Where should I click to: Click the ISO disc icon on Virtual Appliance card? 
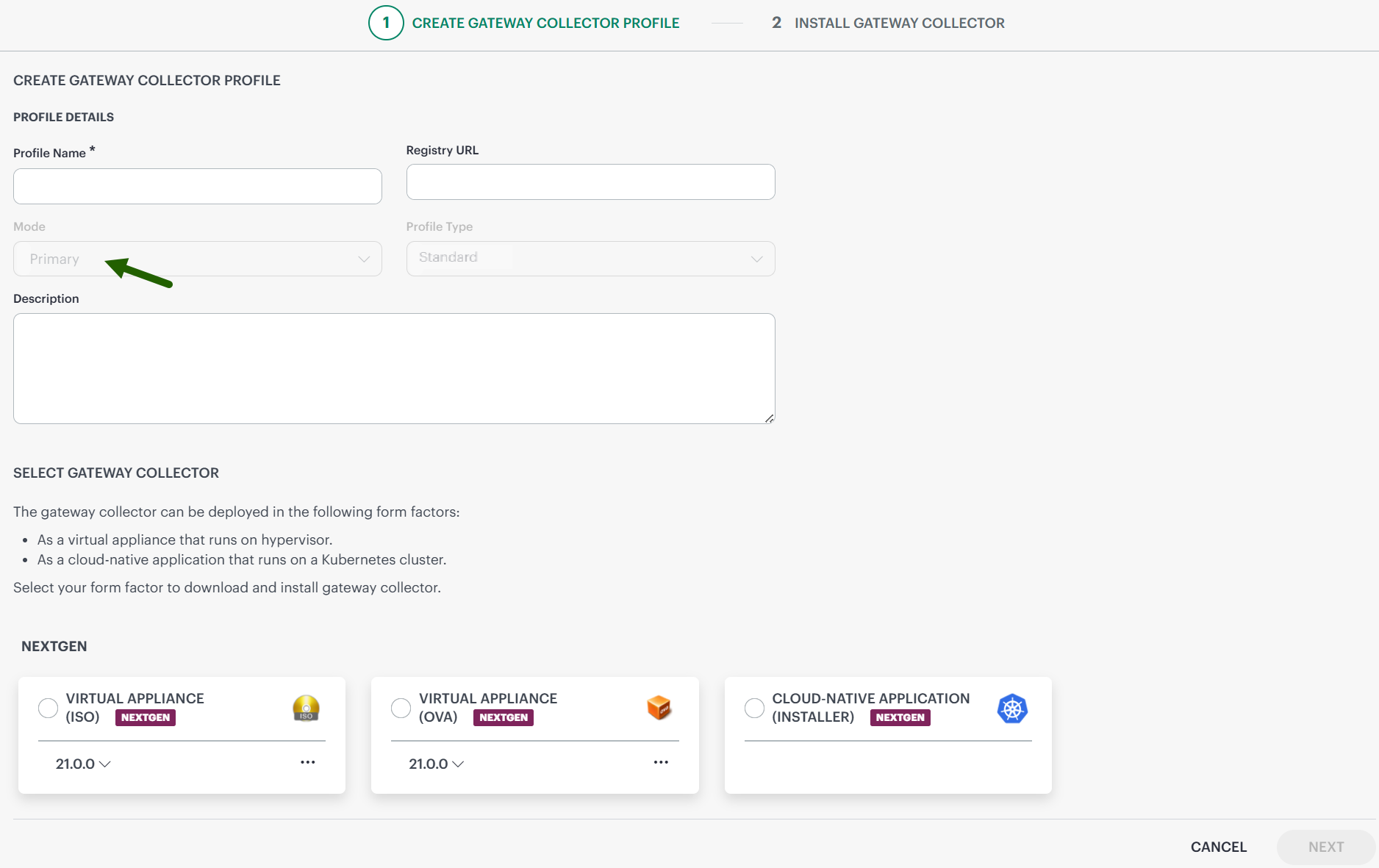point(306,708)
